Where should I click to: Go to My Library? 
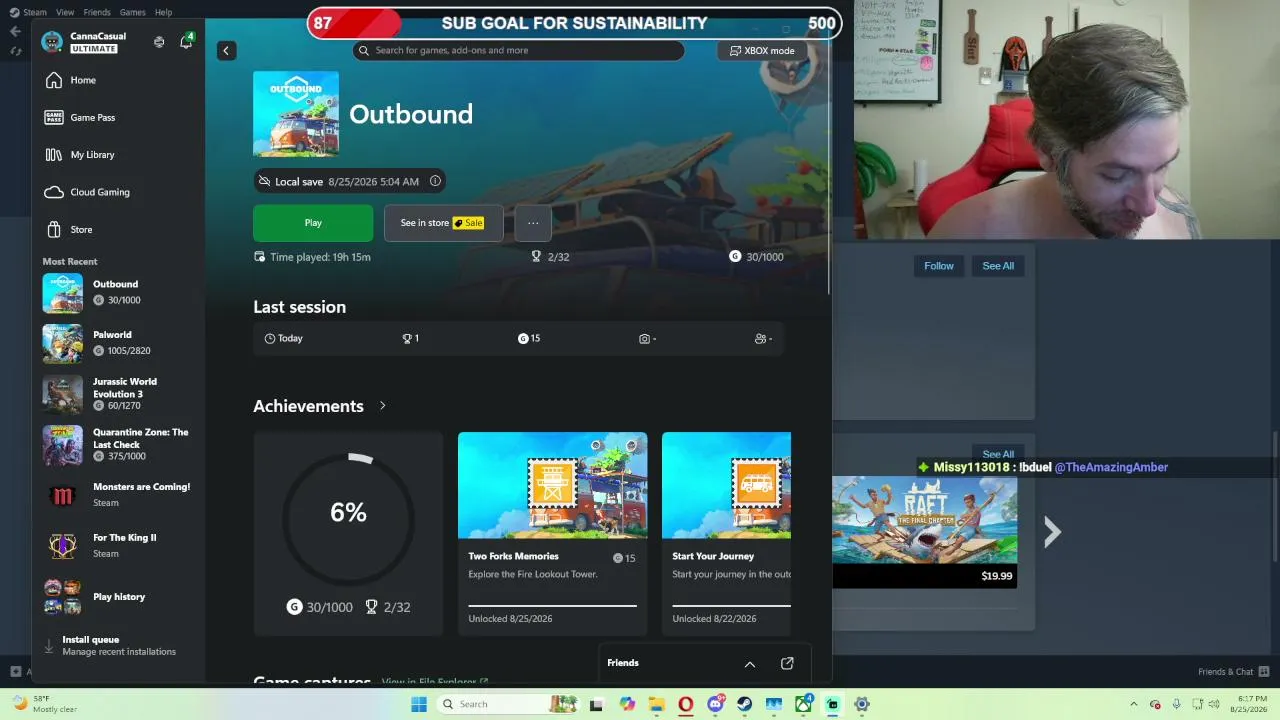(x=118, y=155)
